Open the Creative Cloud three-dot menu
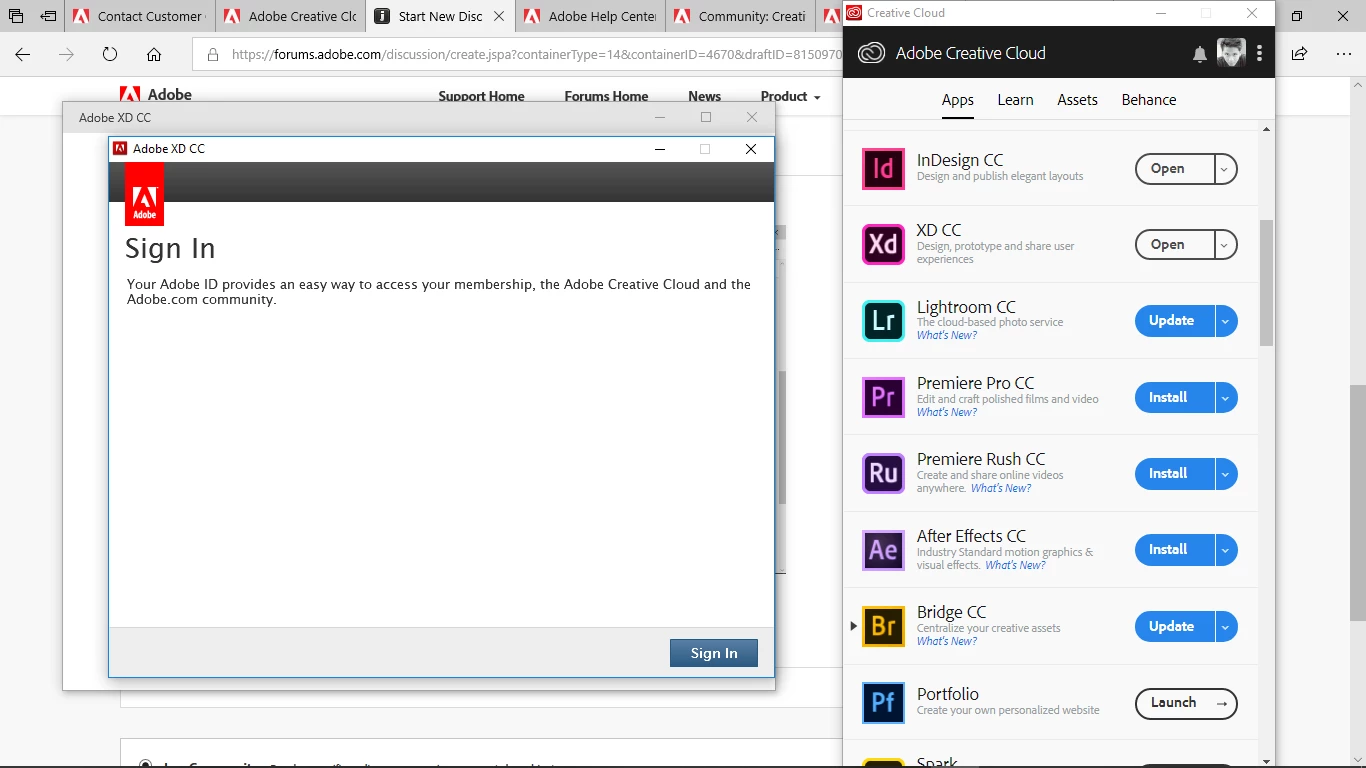Viewport: 1366px width, 768px height. pos(1259,53)
